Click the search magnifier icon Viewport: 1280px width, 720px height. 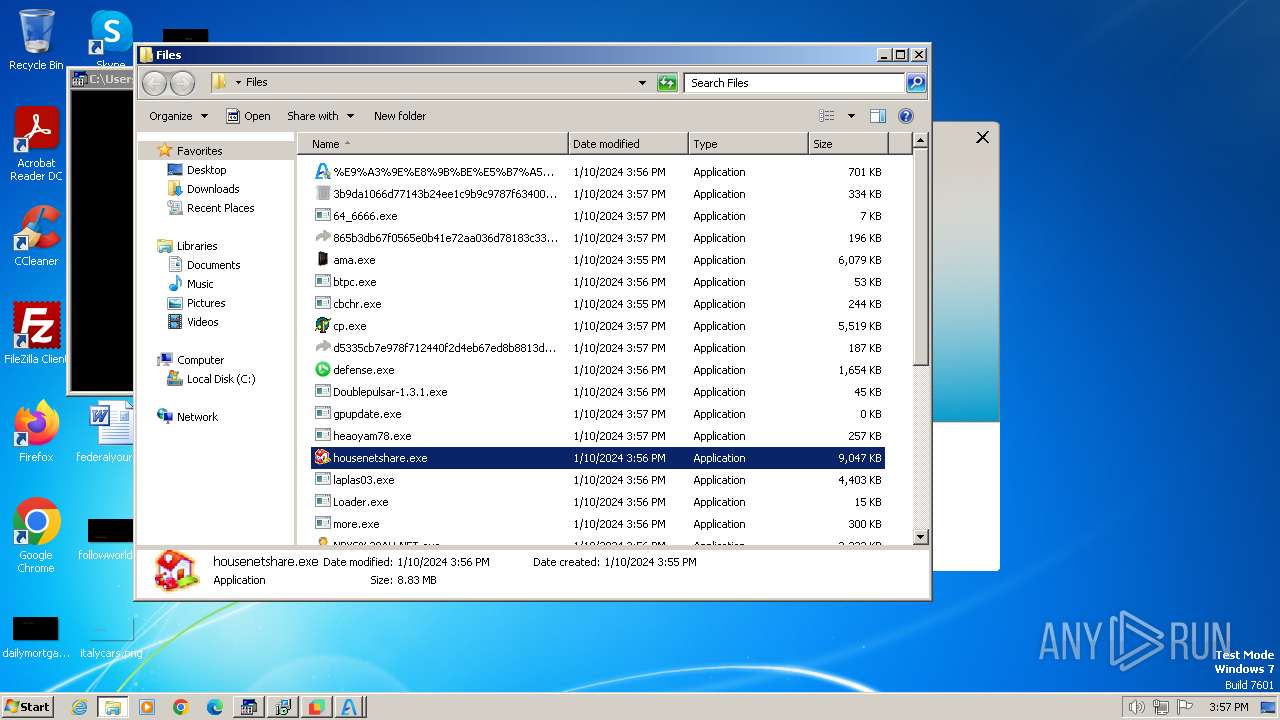(x=915, y=83)
